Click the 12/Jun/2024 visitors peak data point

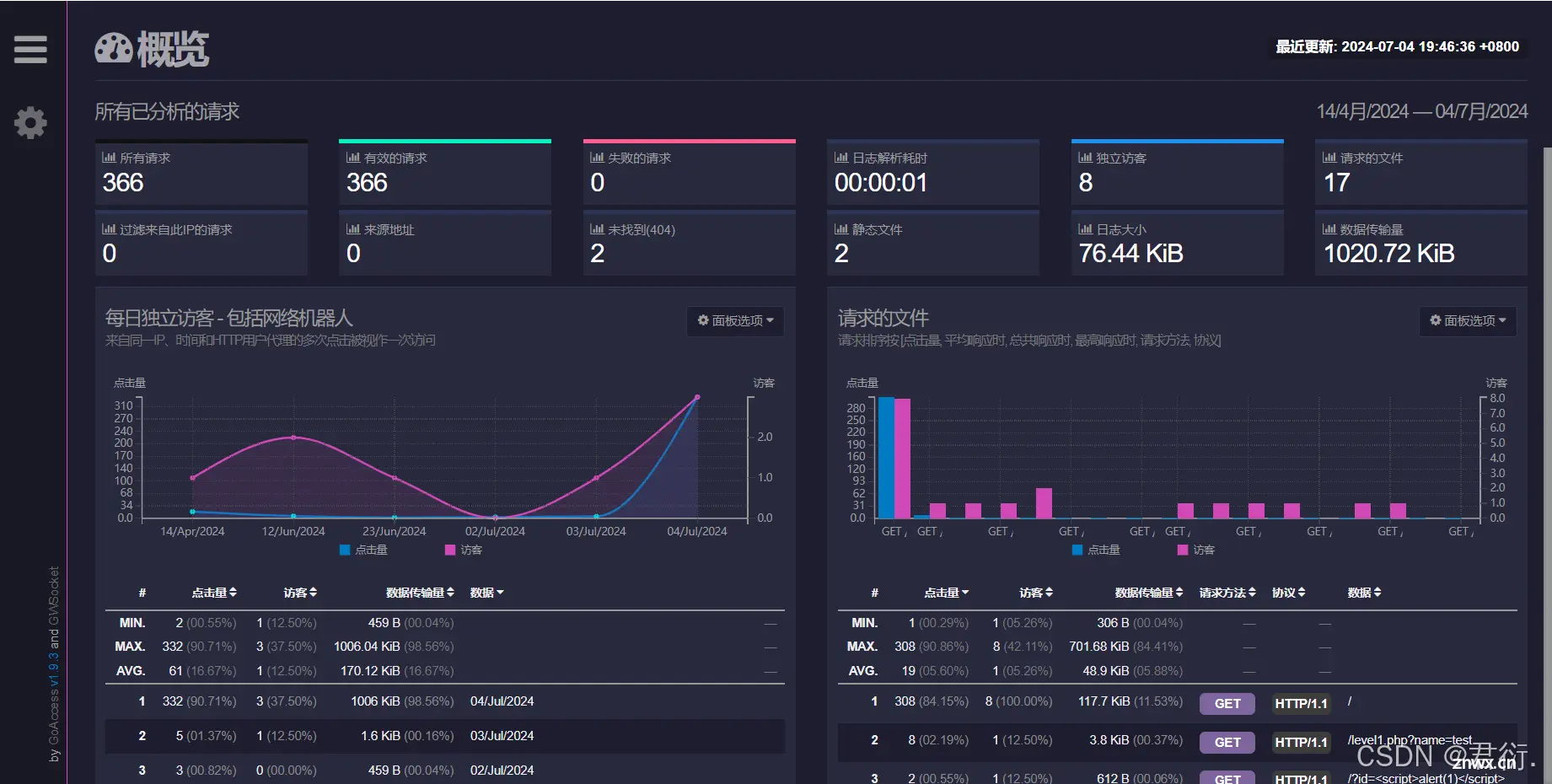point(293,438)
